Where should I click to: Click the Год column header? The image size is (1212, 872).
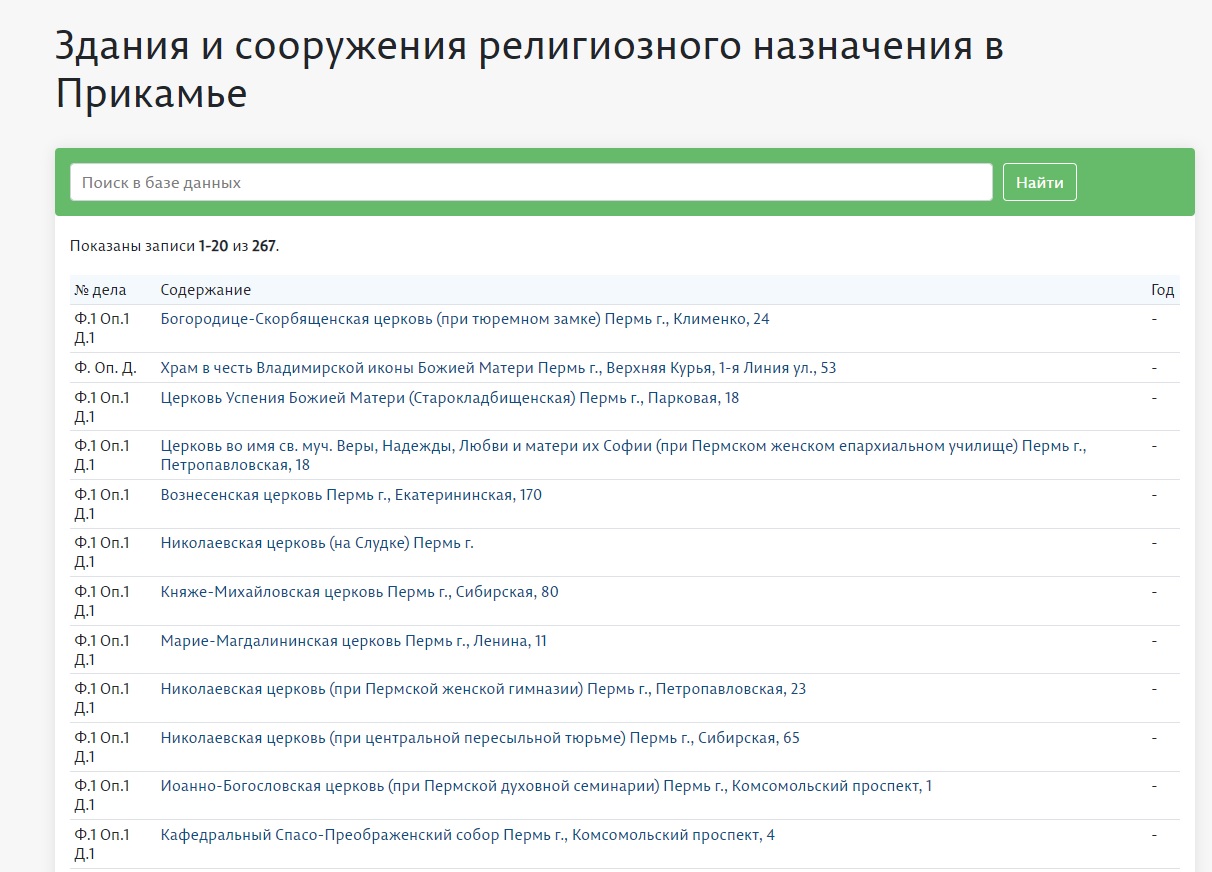point(1162,290)
